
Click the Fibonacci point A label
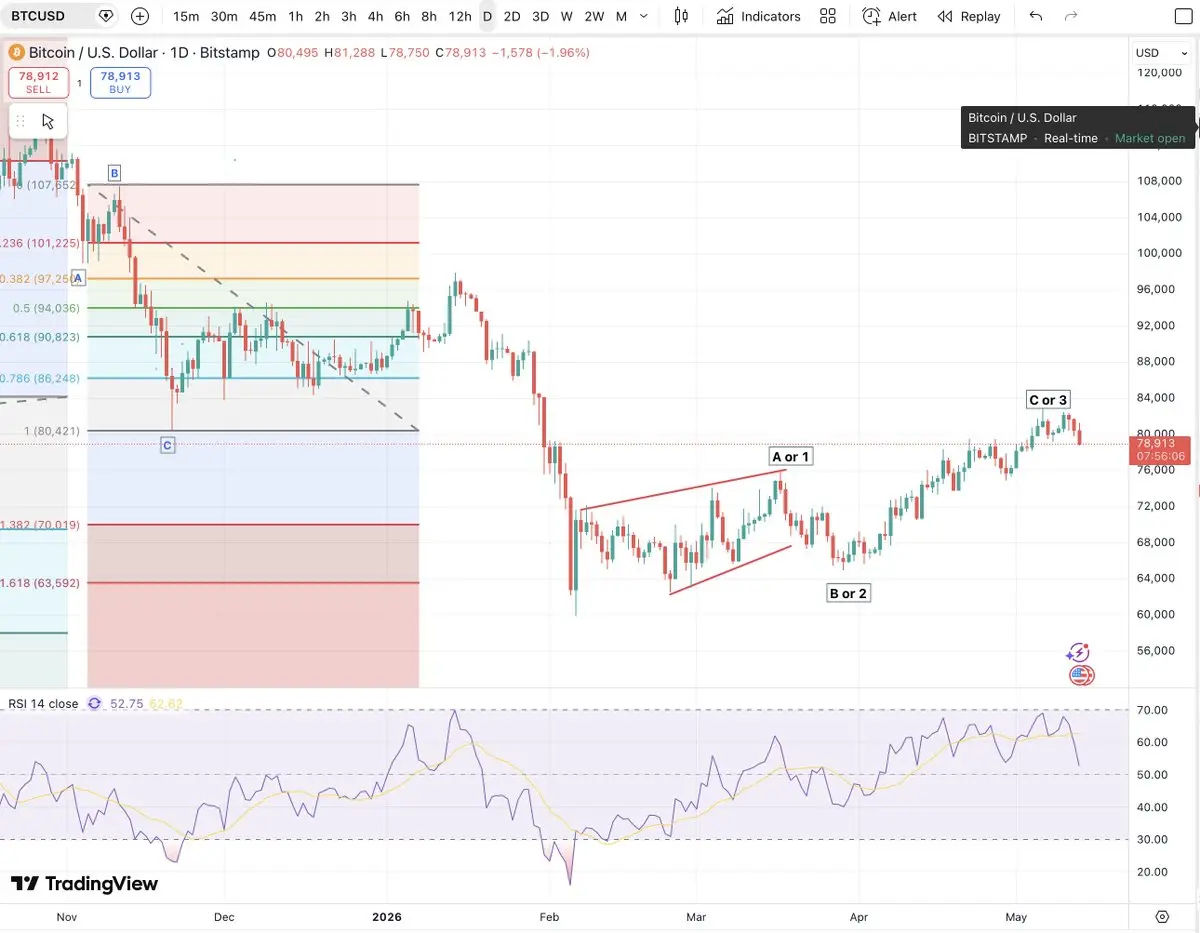coord(80,277)
